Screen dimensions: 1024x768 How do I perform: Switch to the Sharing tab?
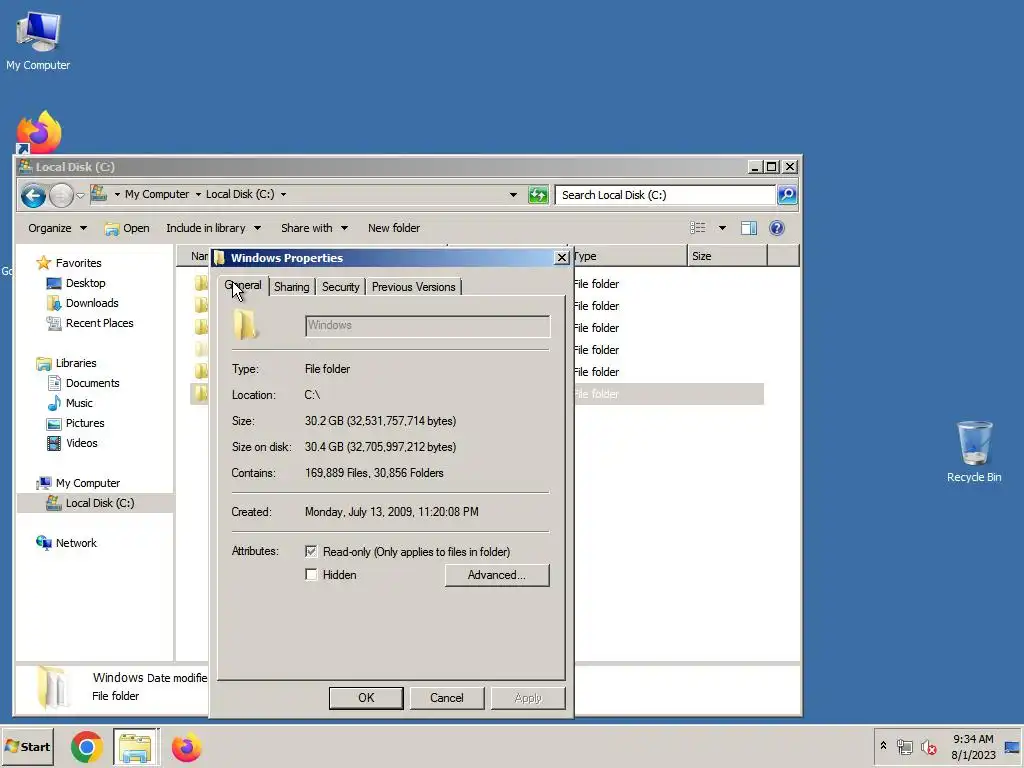click(291, 287)
